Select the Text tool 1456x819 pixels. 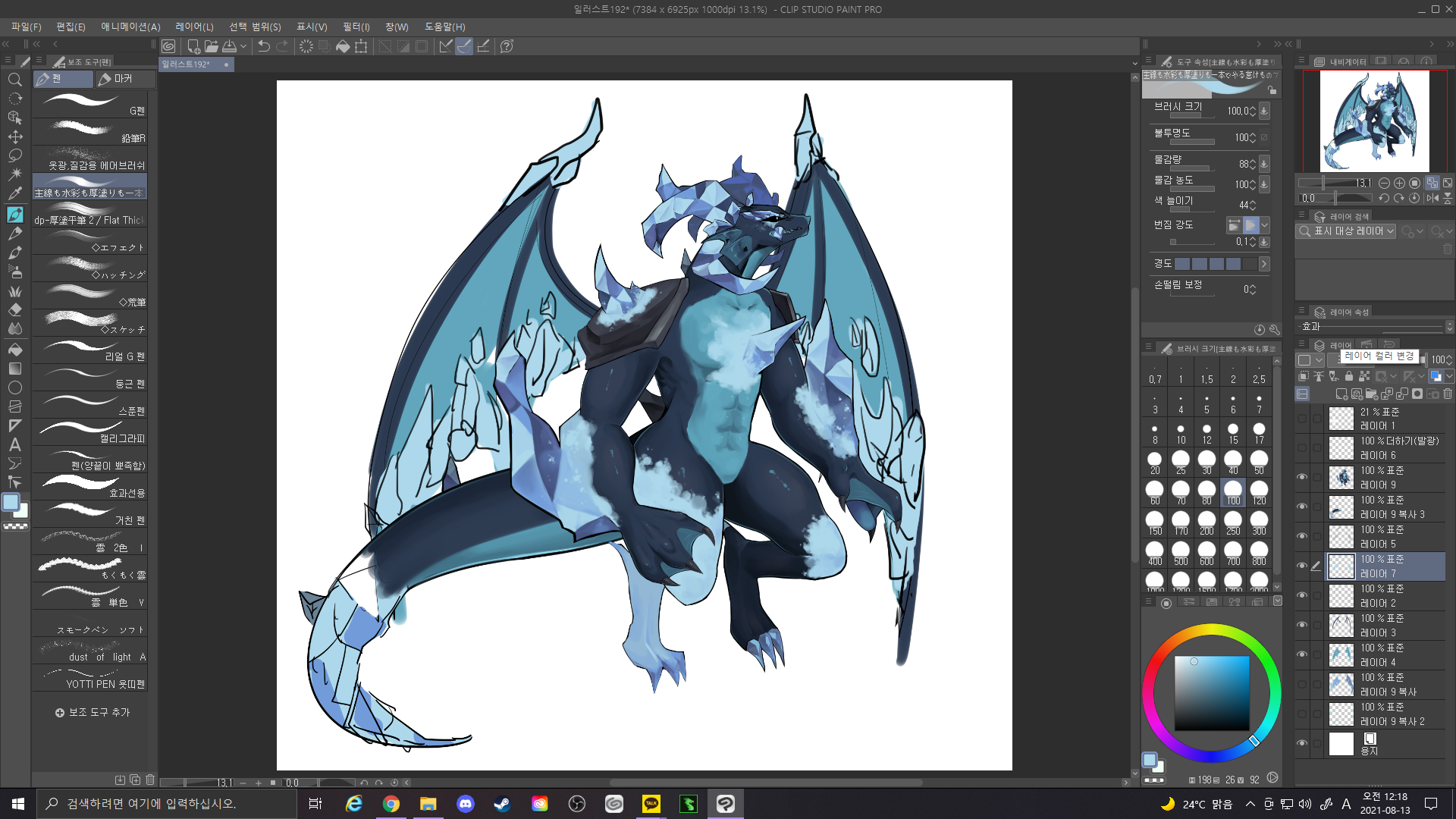click(14, 444)
